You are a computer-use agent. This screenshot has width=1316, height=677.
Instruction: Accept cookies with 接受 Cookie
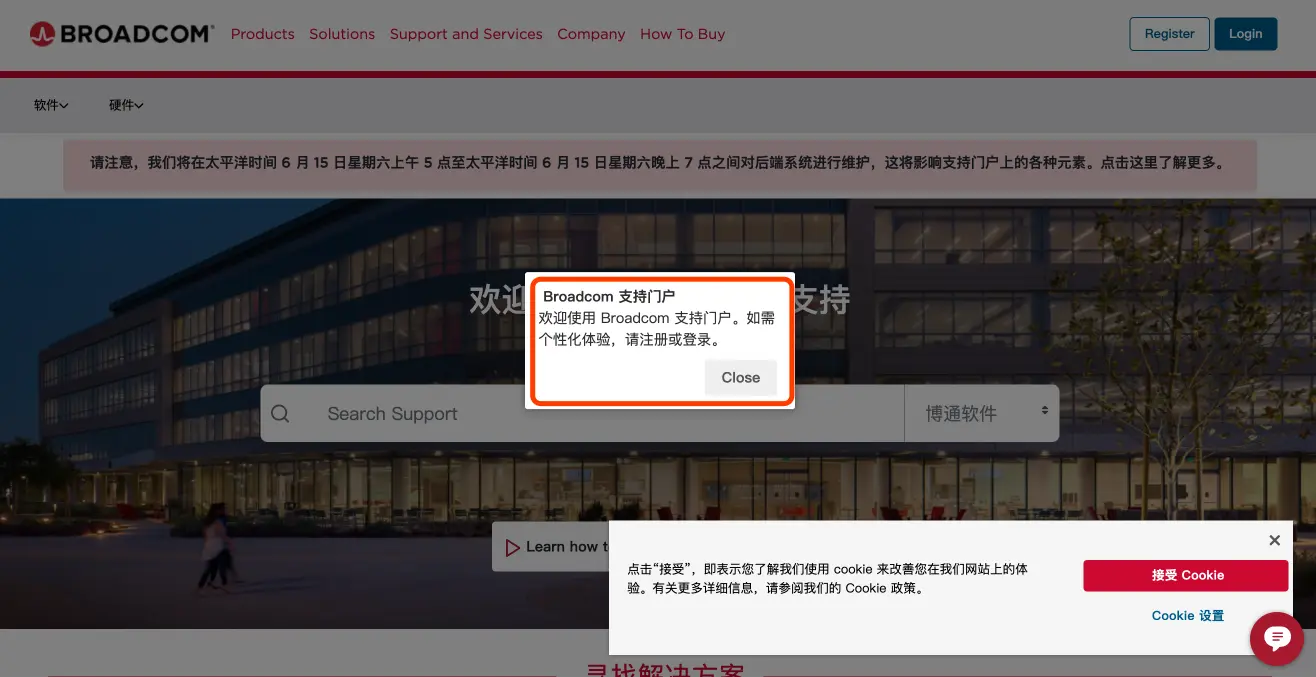point(1186,575)
